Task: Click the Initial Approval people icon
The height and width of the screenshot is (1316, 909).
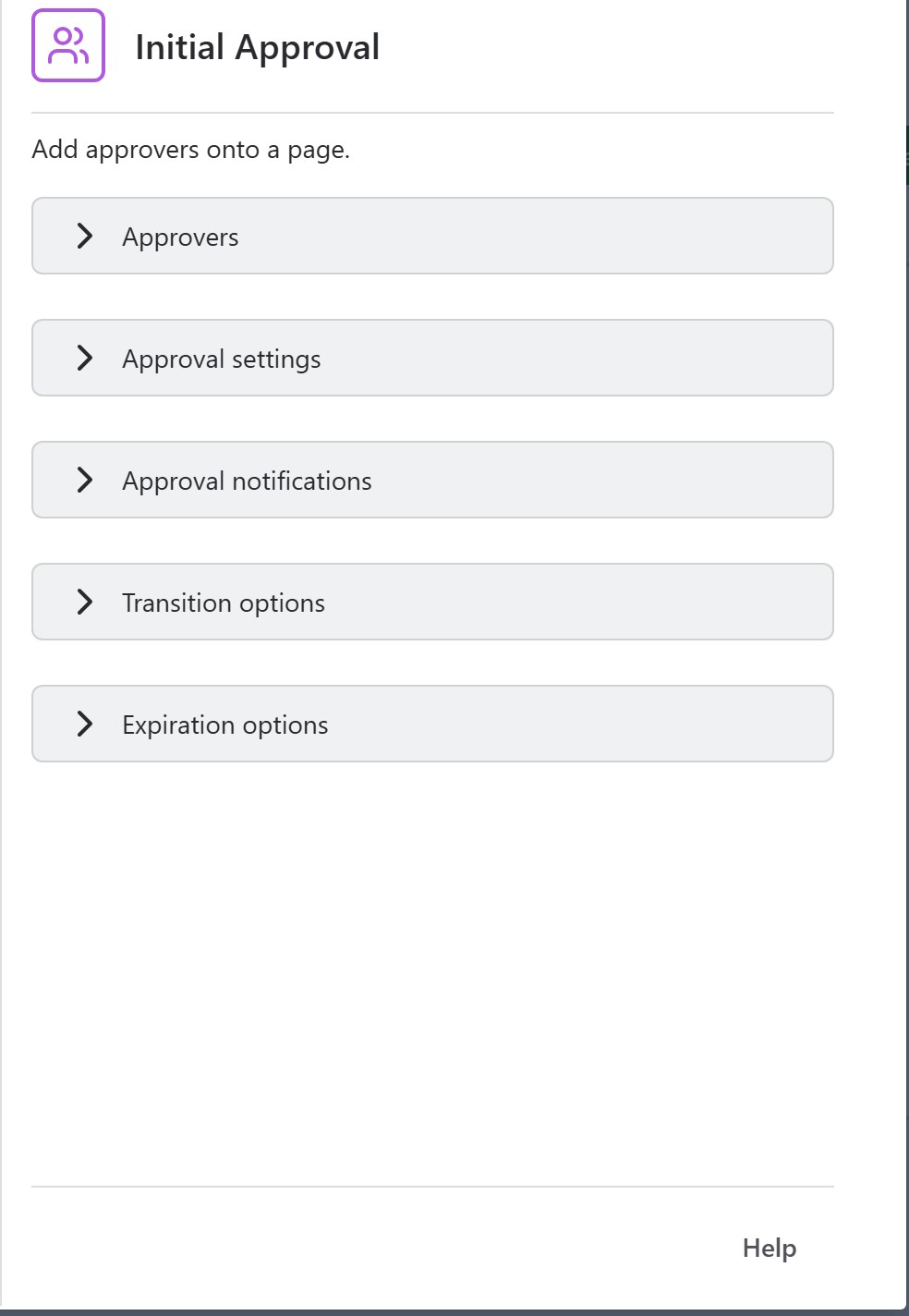Action: tap(67, 45)
